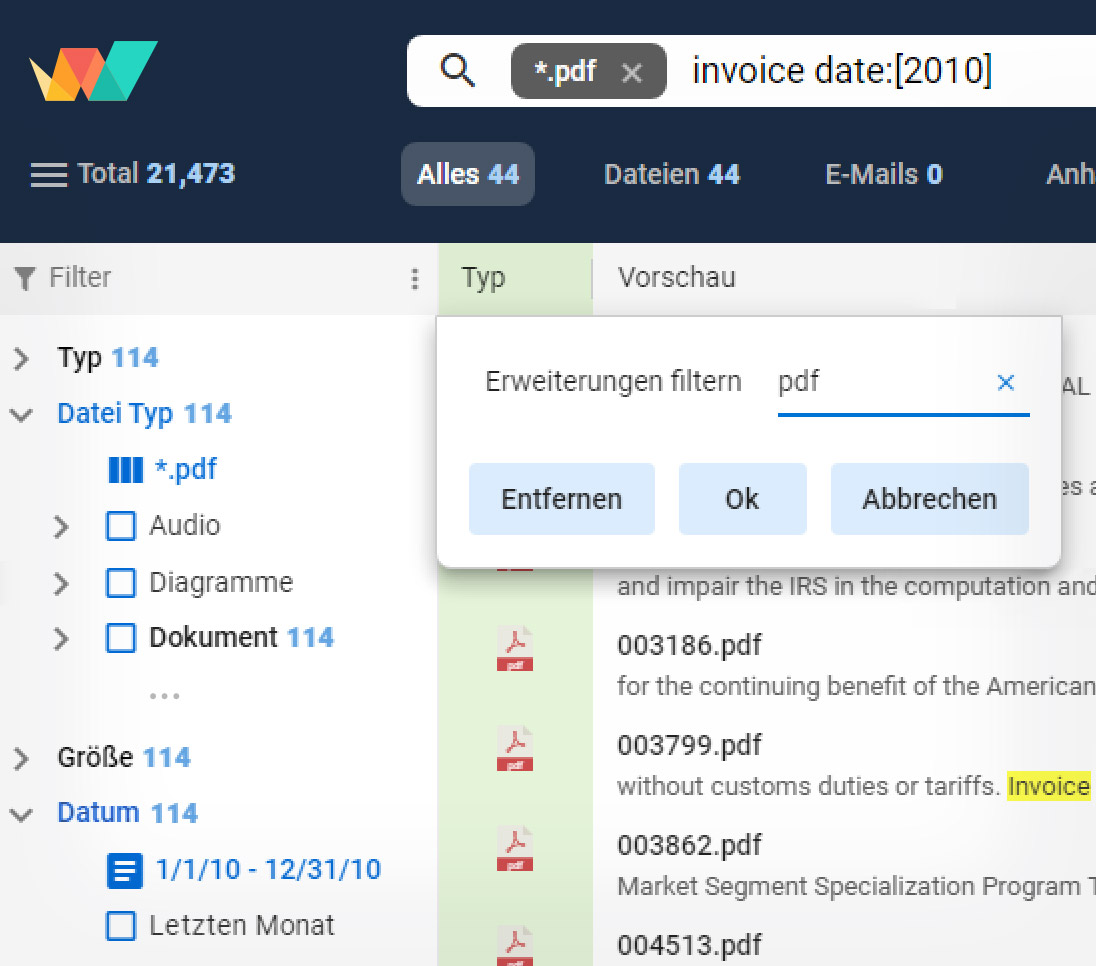Expand the Audio subcategory
The height and width of the screenshot is (966, 1096).
[62, 526]
